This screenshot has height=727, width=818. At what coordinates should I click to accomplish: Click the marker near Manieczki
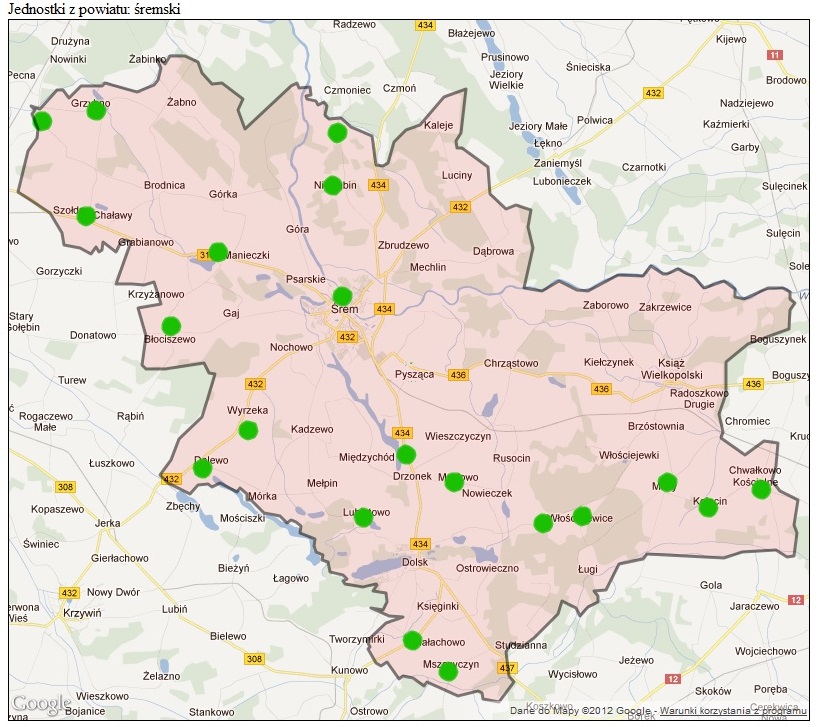coord(218,252)
